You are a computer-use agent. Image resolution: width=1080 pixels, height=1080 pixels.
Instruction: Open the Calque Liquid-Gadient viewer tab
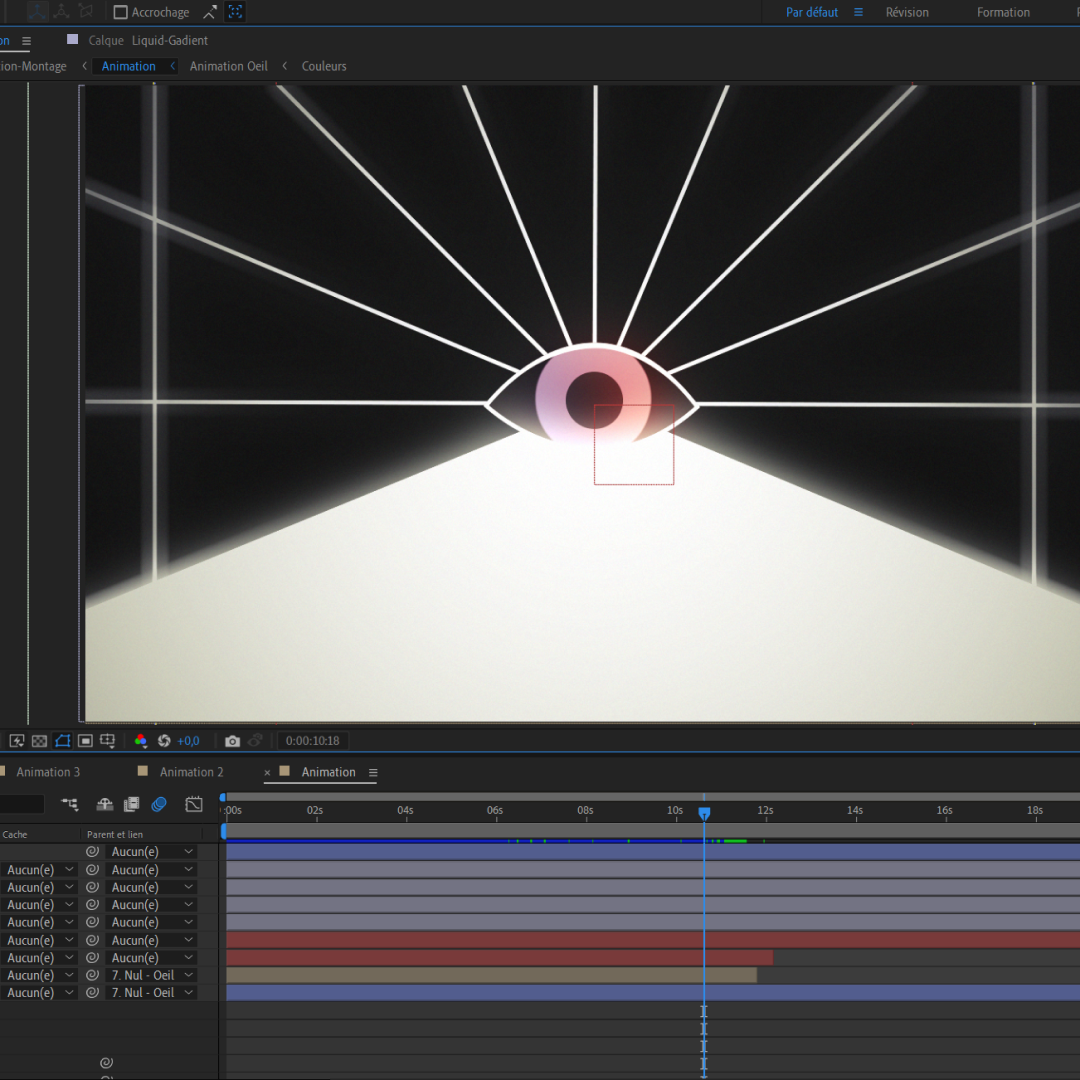click(148, 41)
